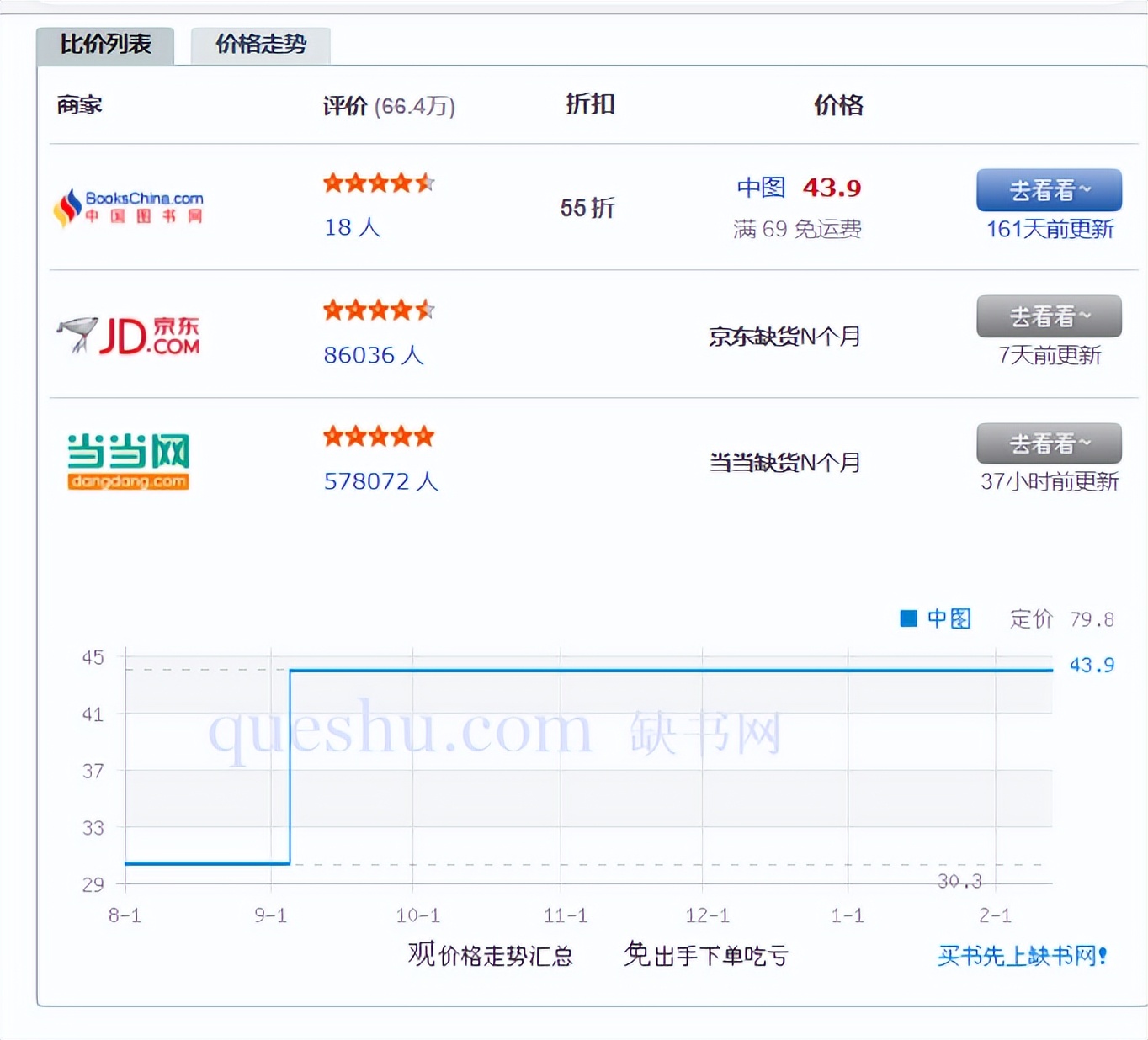
Task: Open the 86036 人 reviews link
Action: click(374, 355)
